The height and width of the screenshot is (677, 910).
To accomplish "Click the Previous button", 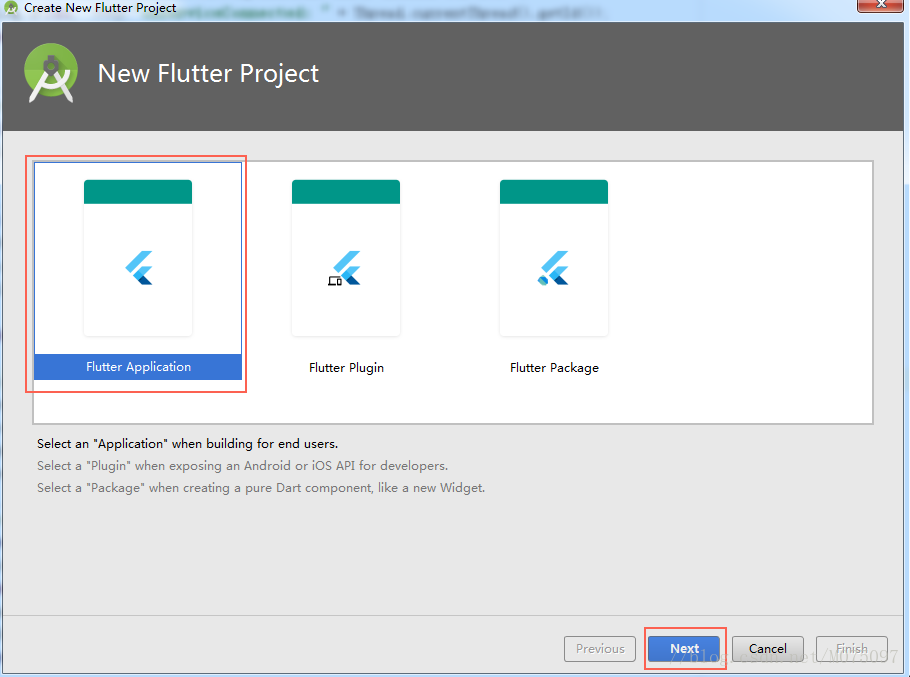I will [600, 649].
